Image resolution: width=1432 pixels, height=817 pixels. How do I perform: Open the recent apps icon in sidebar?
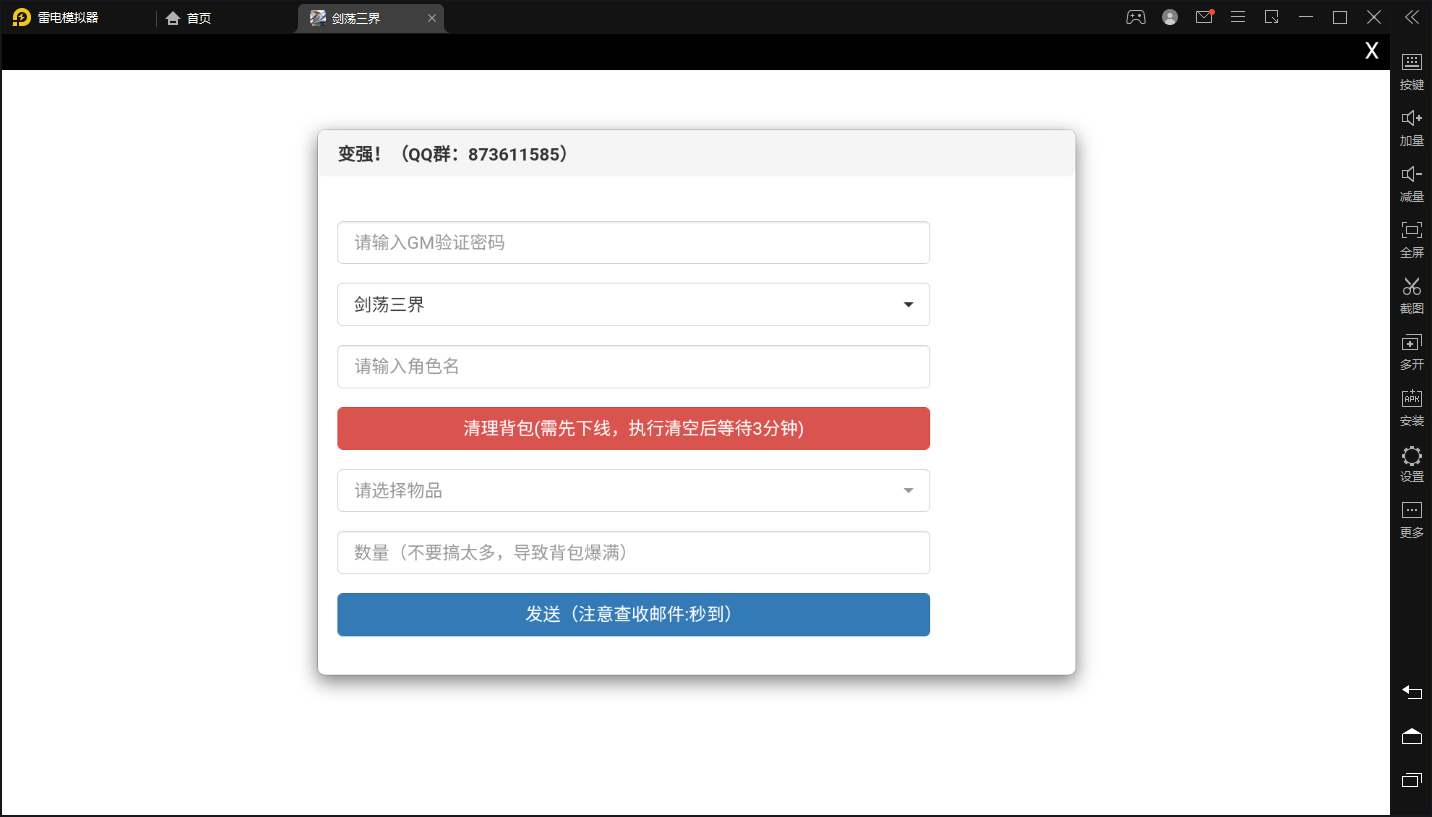pyautogui.click(x=1411, y=780)
